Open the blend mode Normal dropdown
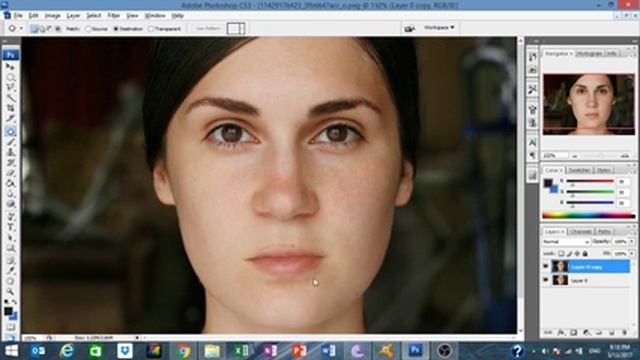The width and height of the screenshot is (640, 360). [566, 242]
